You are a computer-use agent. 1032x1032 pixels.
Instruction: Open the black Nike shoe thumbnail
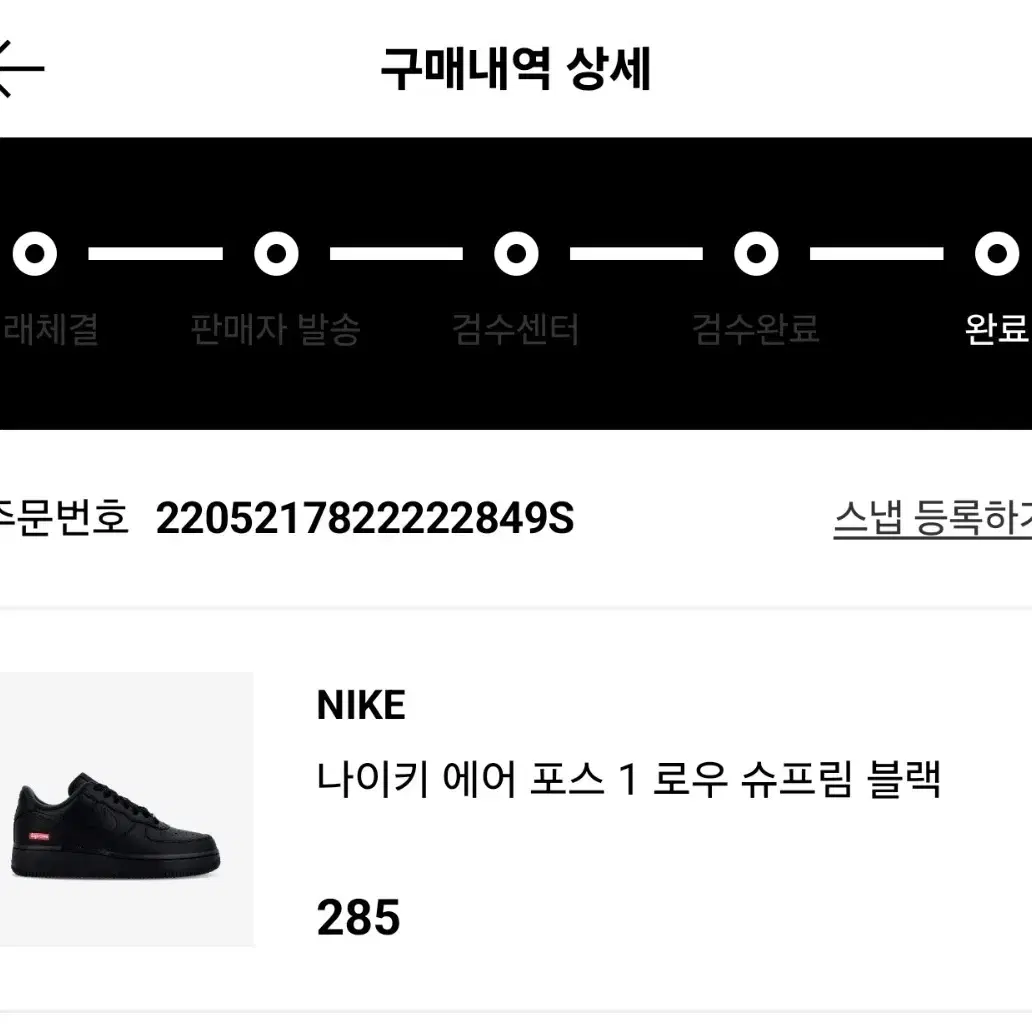tap(126, 809)
